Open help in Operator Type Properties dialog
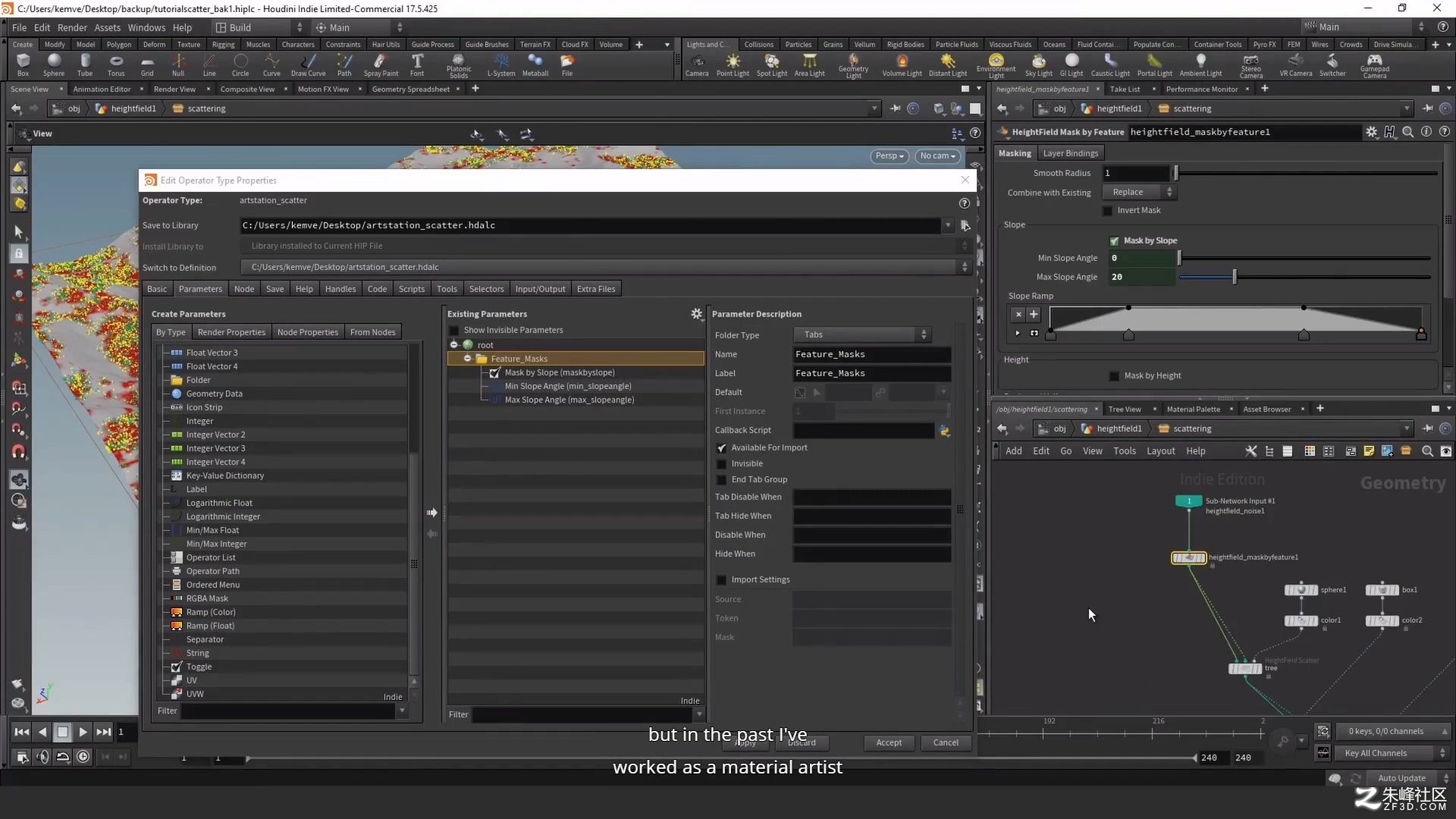The height and width of the screenshot is (819, 1456). click(964, 203)
